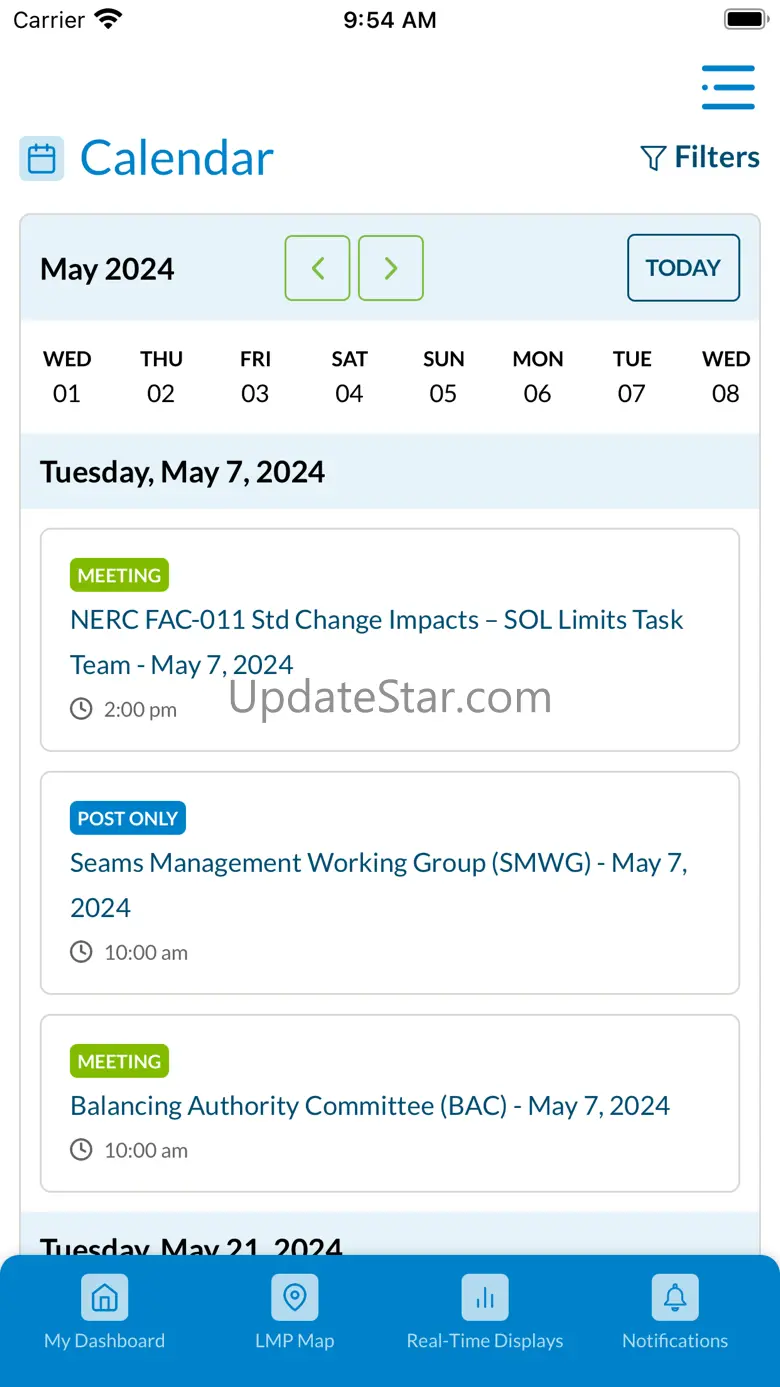Select Friday 03 in the date strip
Image resolution: width=780 pixels, height=1387 pixels.
coord(255,377)
